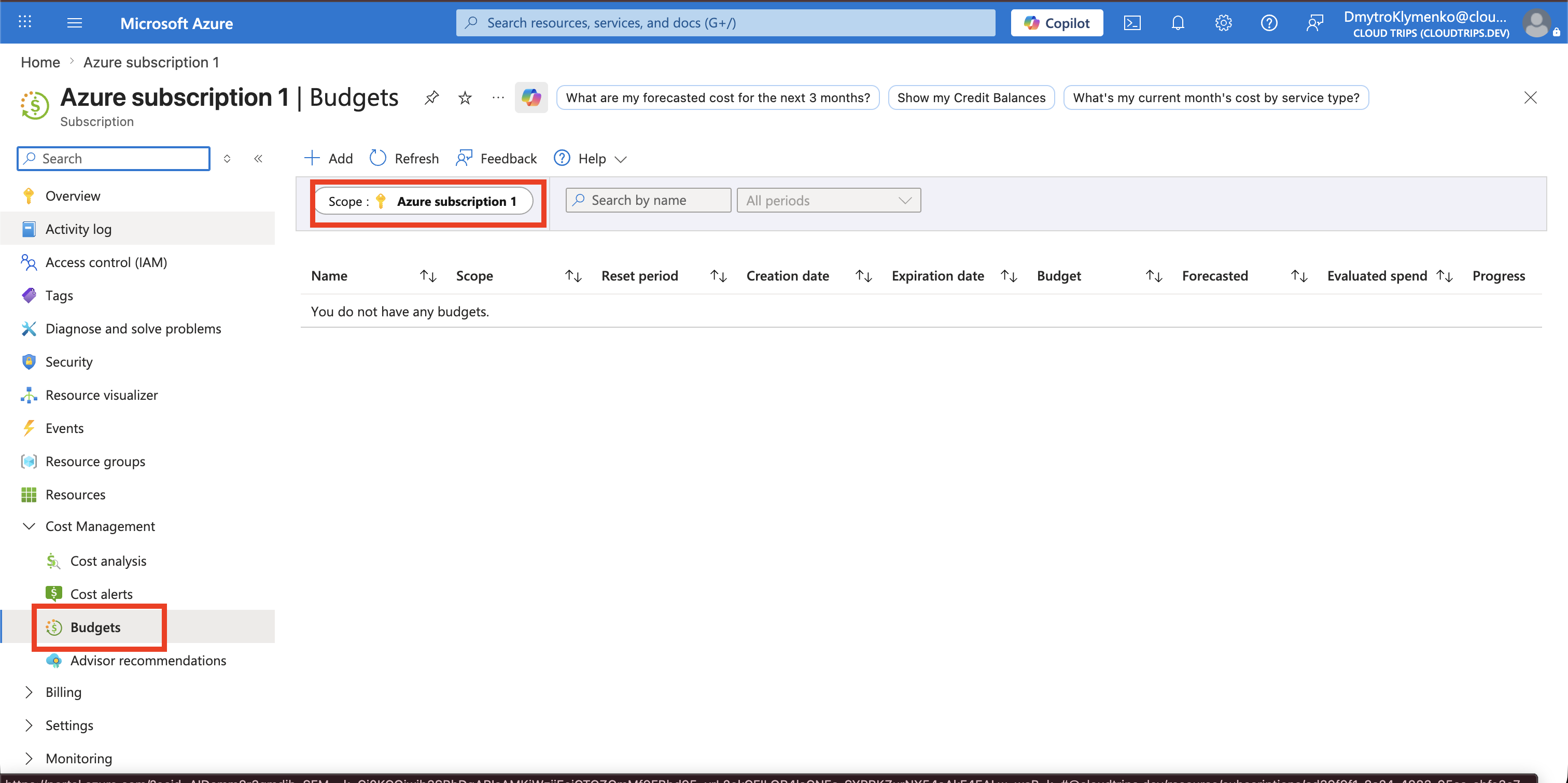Collapse the left navigation menu
1568x783 pixels.
258,158
